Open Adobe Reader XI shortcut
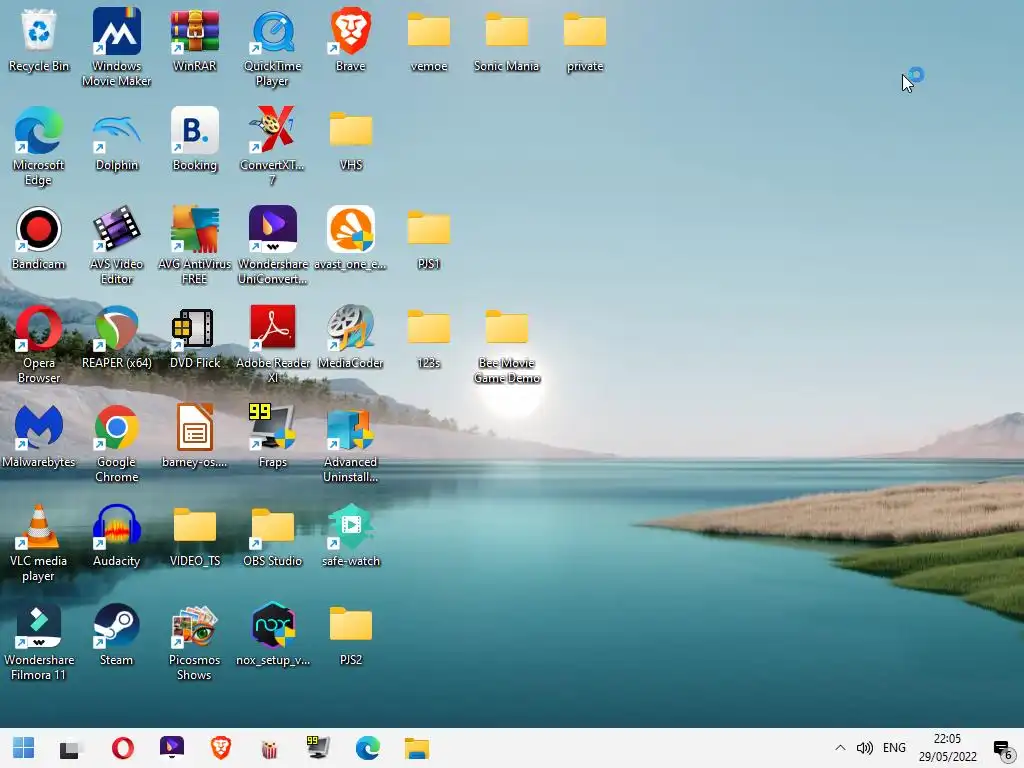1024x768 pixels. pyautogui.click(x=272, y=345)
